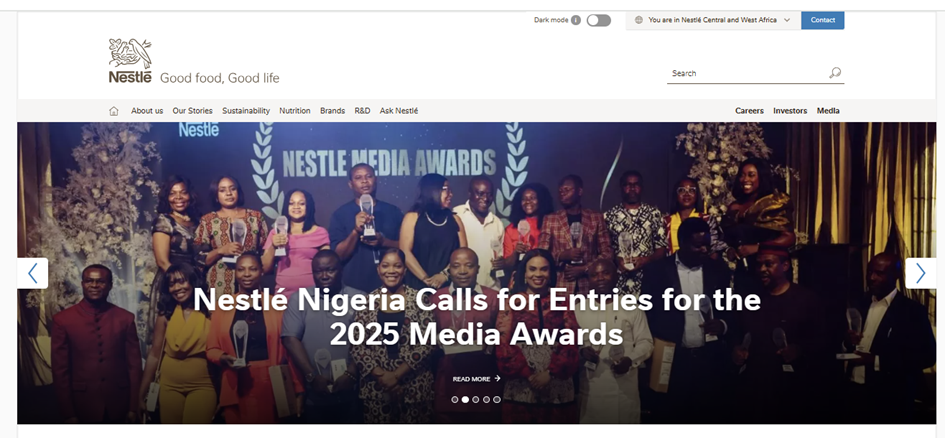945x438 pixels.
Task: Click arrow icon next to READ MORE
Action: (x=497, y=378)
